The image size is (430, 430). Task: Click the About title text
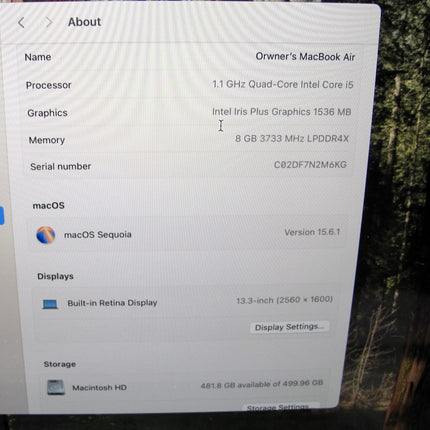pos(84,22)
